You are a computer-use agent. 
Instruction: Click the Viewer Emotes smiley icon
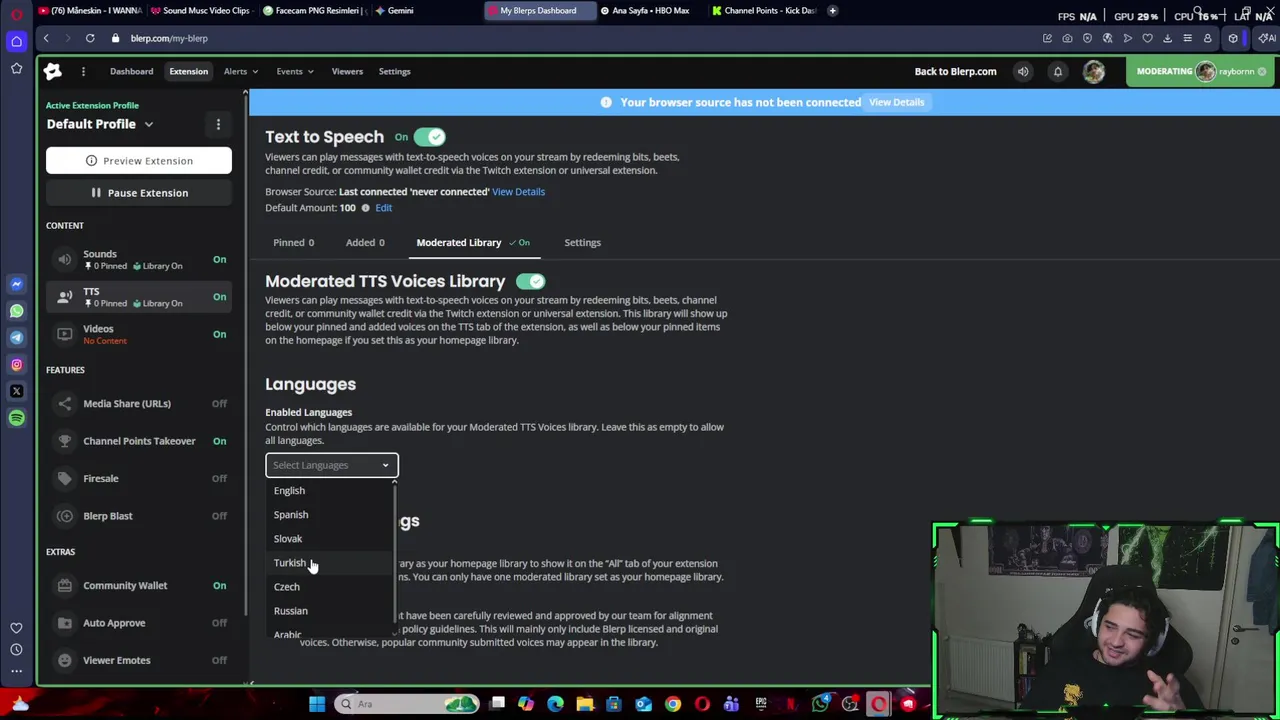(x=65, y=660)
